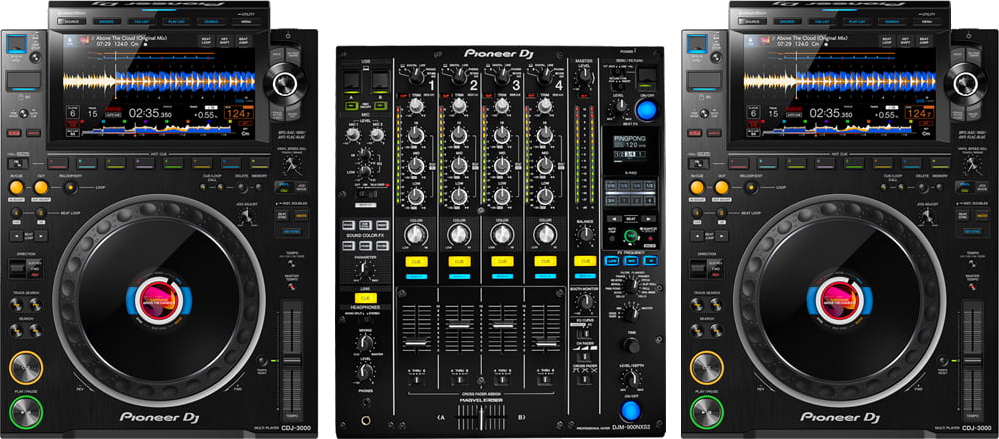This screenshot has height=439, width=999.
Task: Flip the DIRECTION lever on left CDJ
Action: 17,268
